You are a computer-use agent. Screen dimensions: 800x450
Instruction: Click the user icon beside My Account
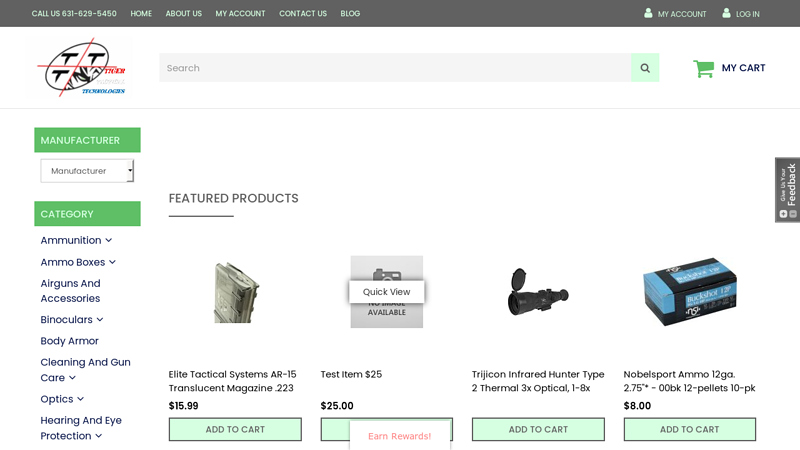pos(648,13)
